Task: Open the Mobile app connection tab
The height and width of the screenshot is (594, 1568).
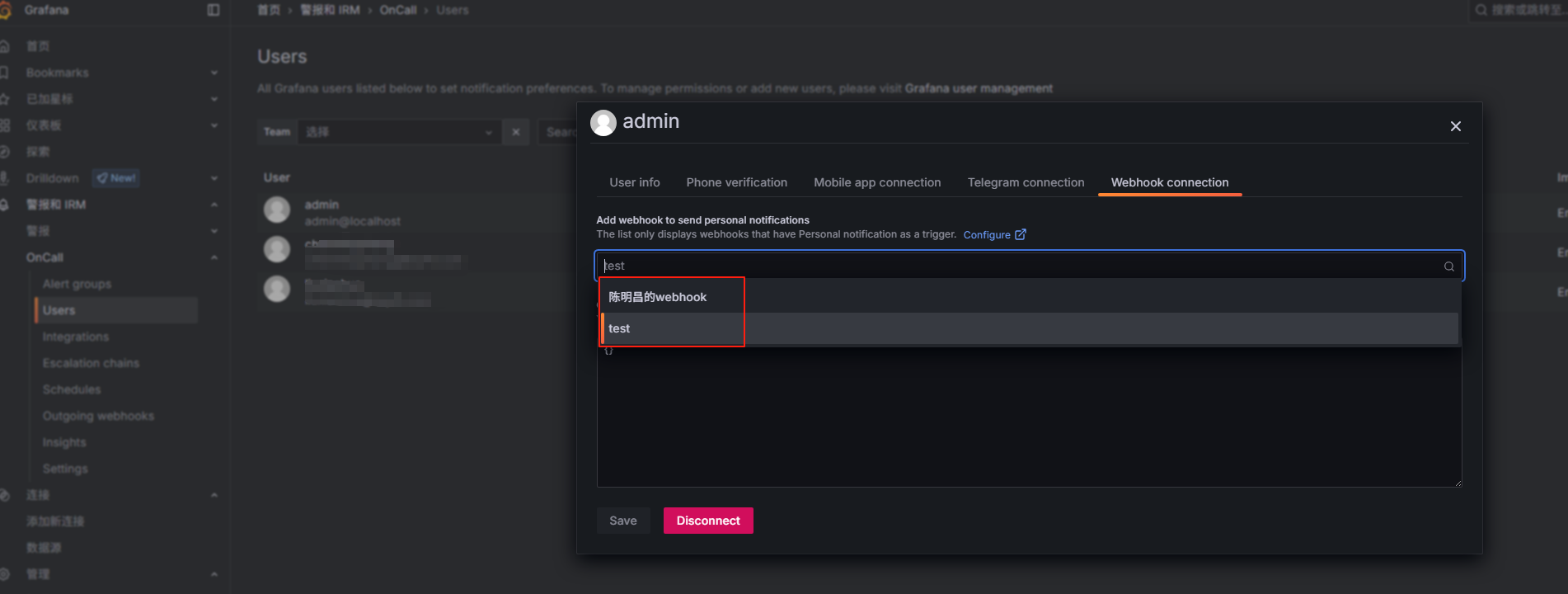Action: click(877, 182)
